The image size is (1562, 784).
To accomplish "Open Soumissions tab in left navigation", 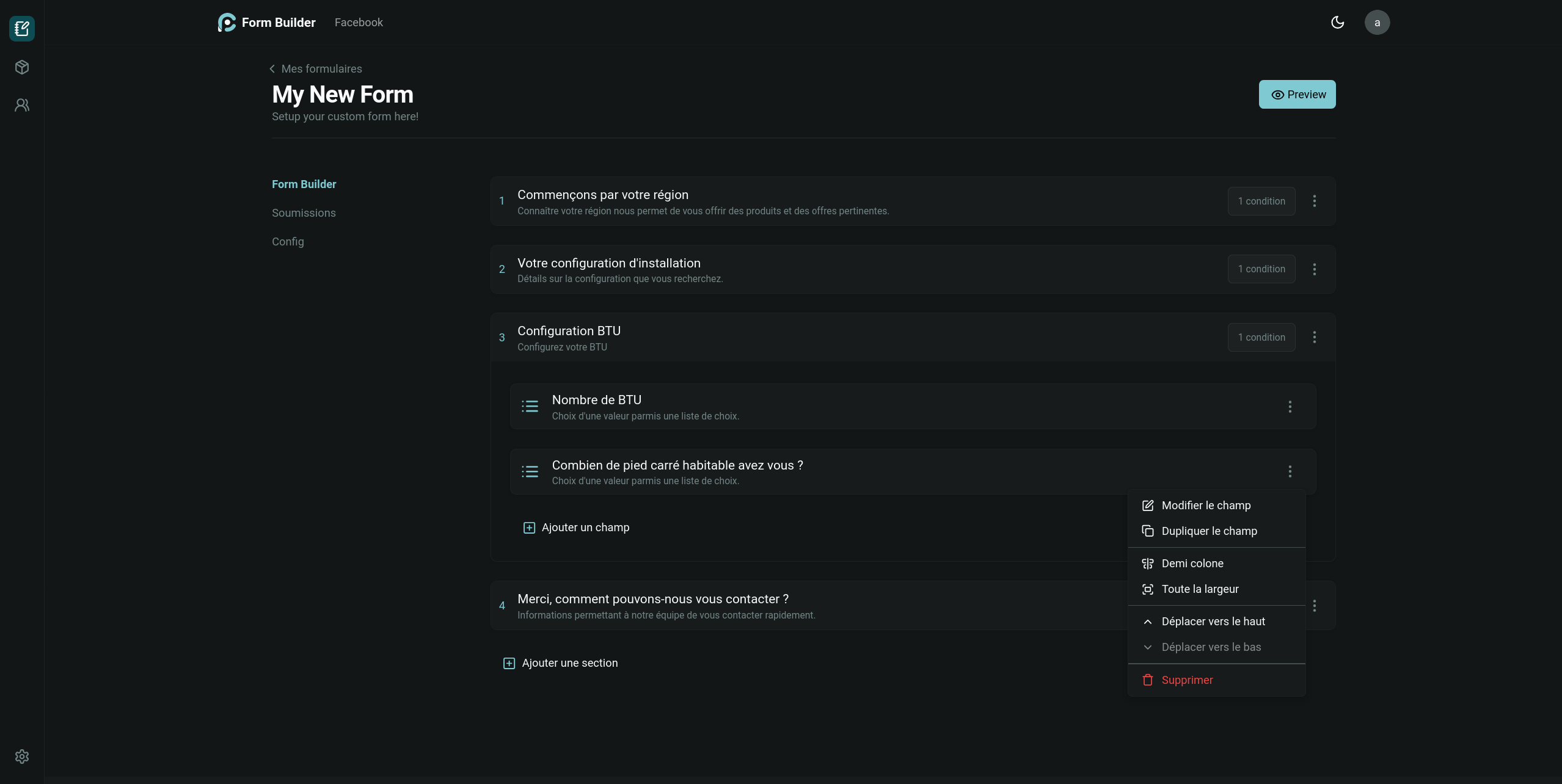I will (303, 213).
